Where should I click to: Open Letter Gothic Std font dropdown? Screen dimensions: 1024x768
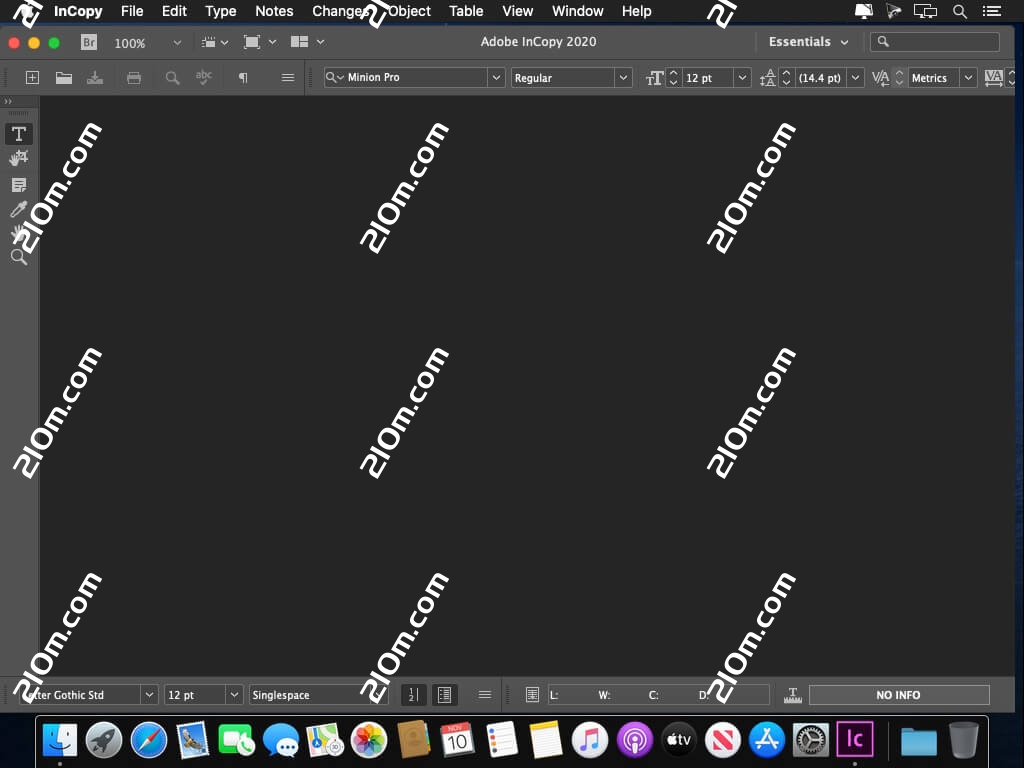[x=149, y=695]
